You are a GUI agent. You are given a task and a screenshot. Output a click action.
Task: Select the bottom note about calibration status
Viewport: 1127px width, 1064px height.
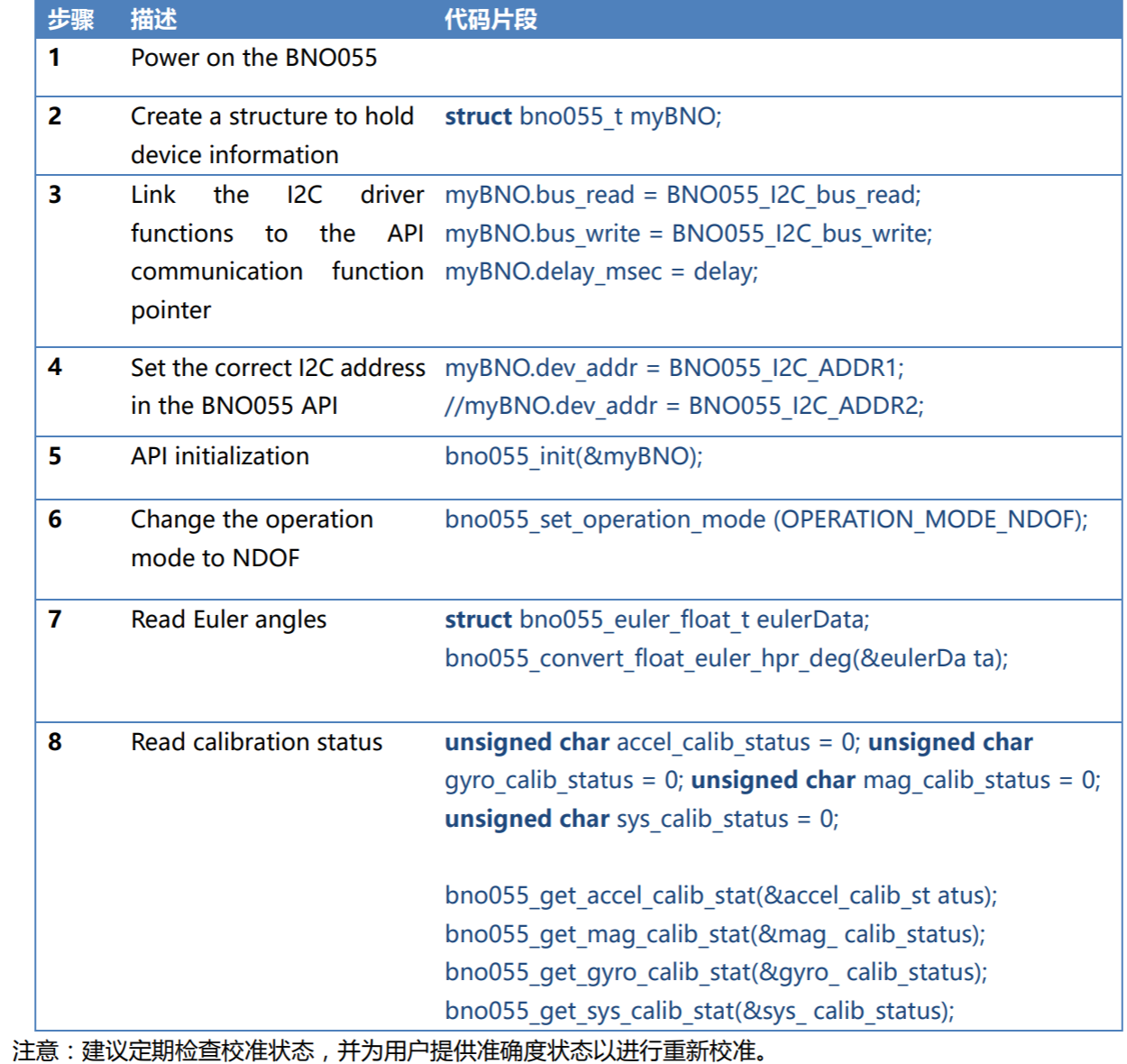388,1049
